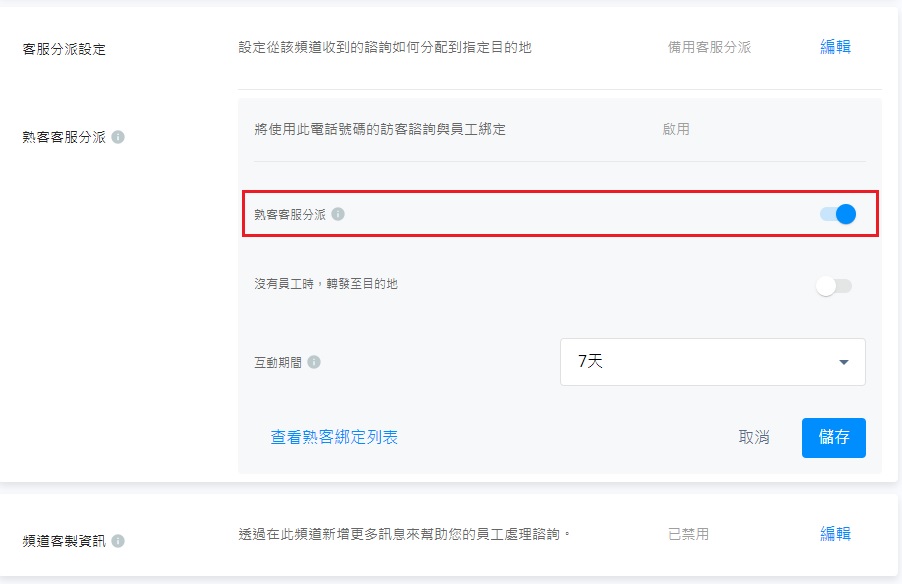Disable the 熟客客服分派 toggle switch

pos(838,214)
